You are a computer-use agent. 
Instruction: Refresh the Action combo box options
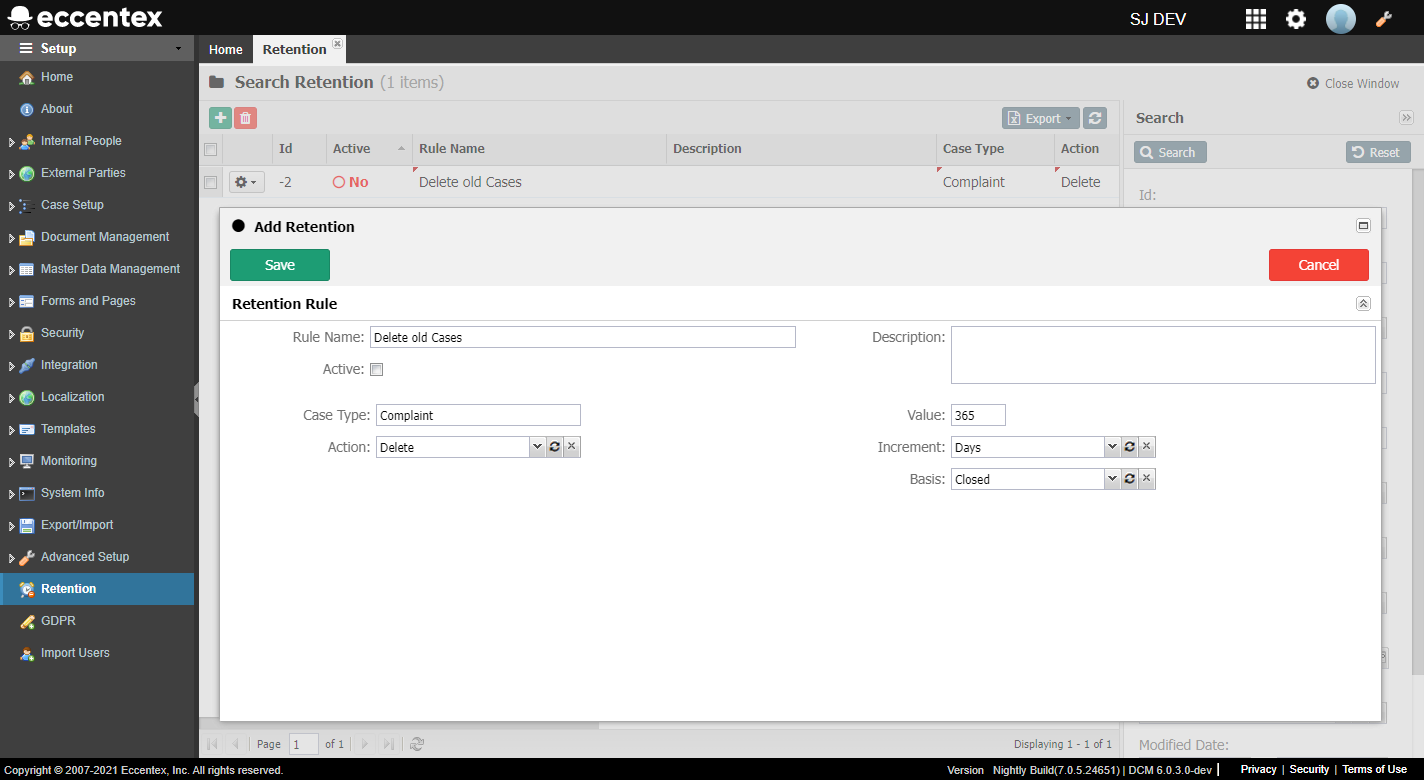554,447
